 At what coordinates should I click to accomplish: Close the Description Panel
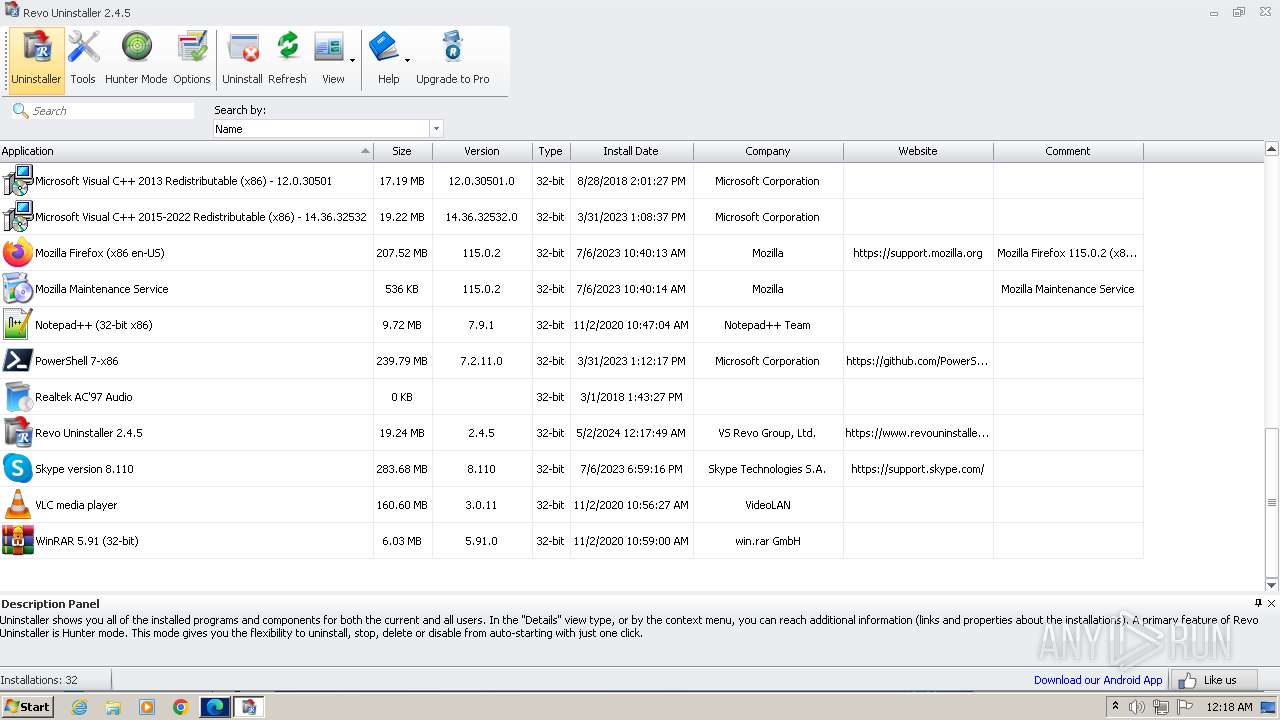(1272, 603)
